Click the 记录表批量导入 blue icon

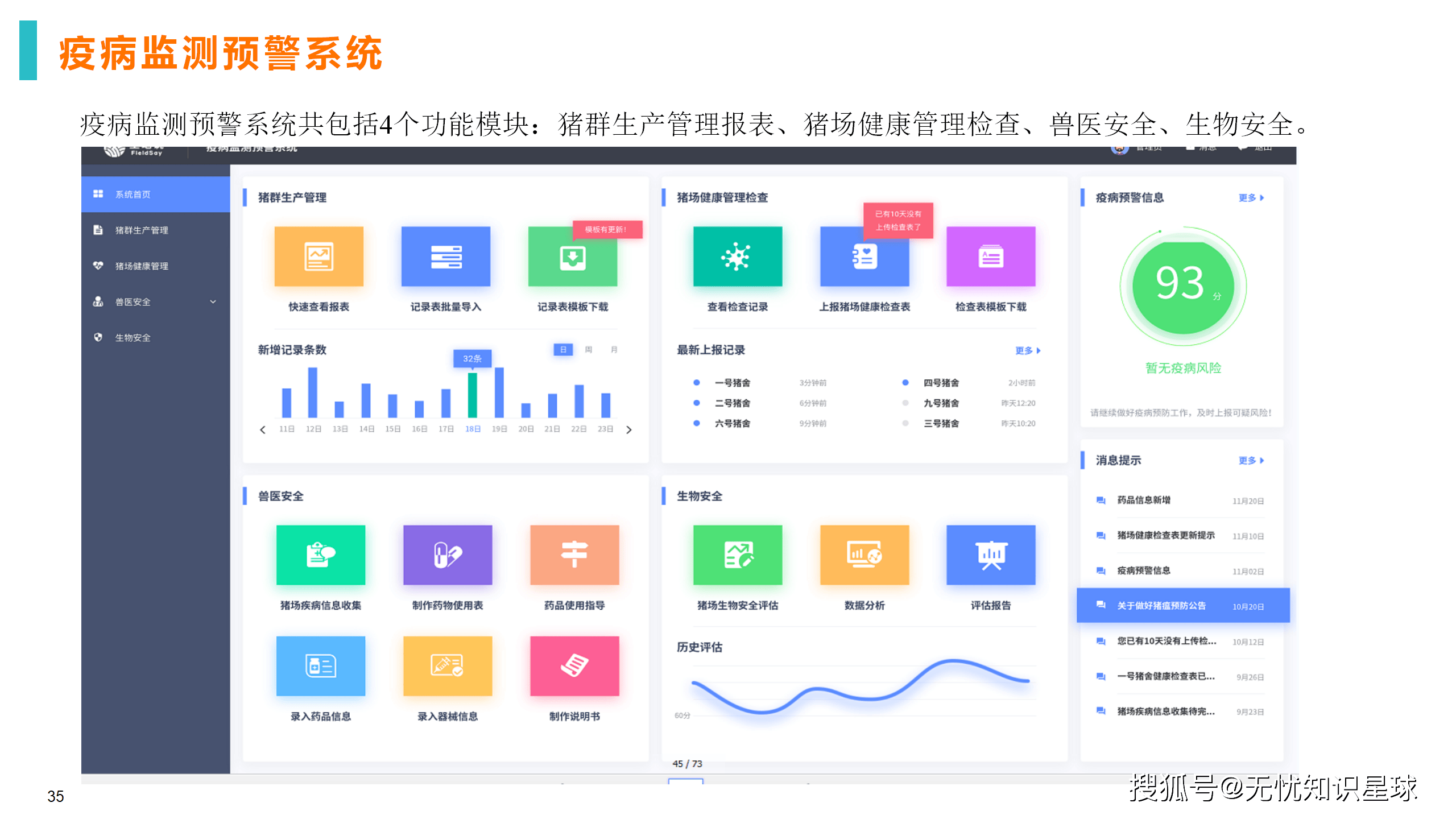pos(445,257)
